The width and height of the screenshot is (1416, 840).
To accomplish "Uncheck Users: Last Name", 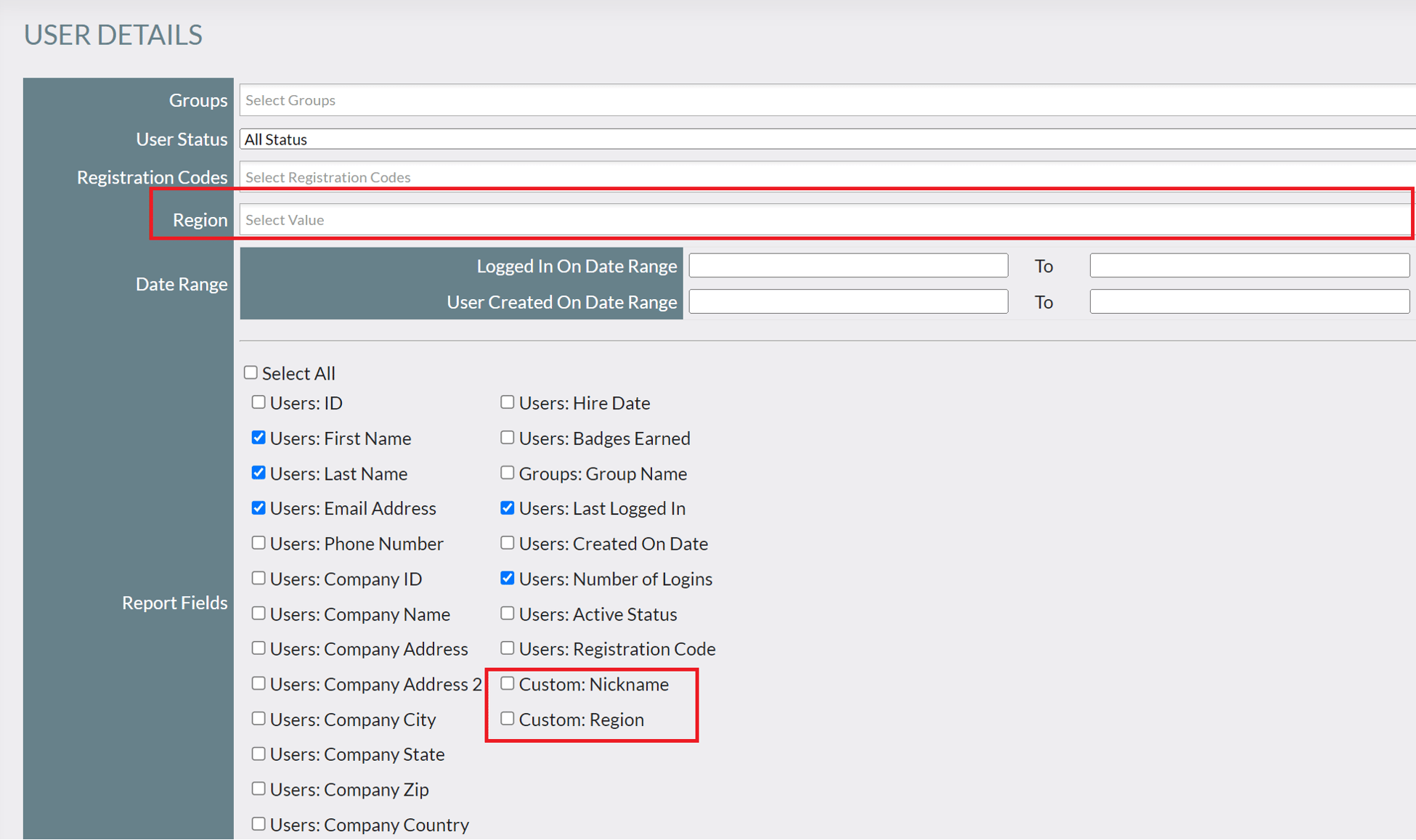I will pos(259,472).
